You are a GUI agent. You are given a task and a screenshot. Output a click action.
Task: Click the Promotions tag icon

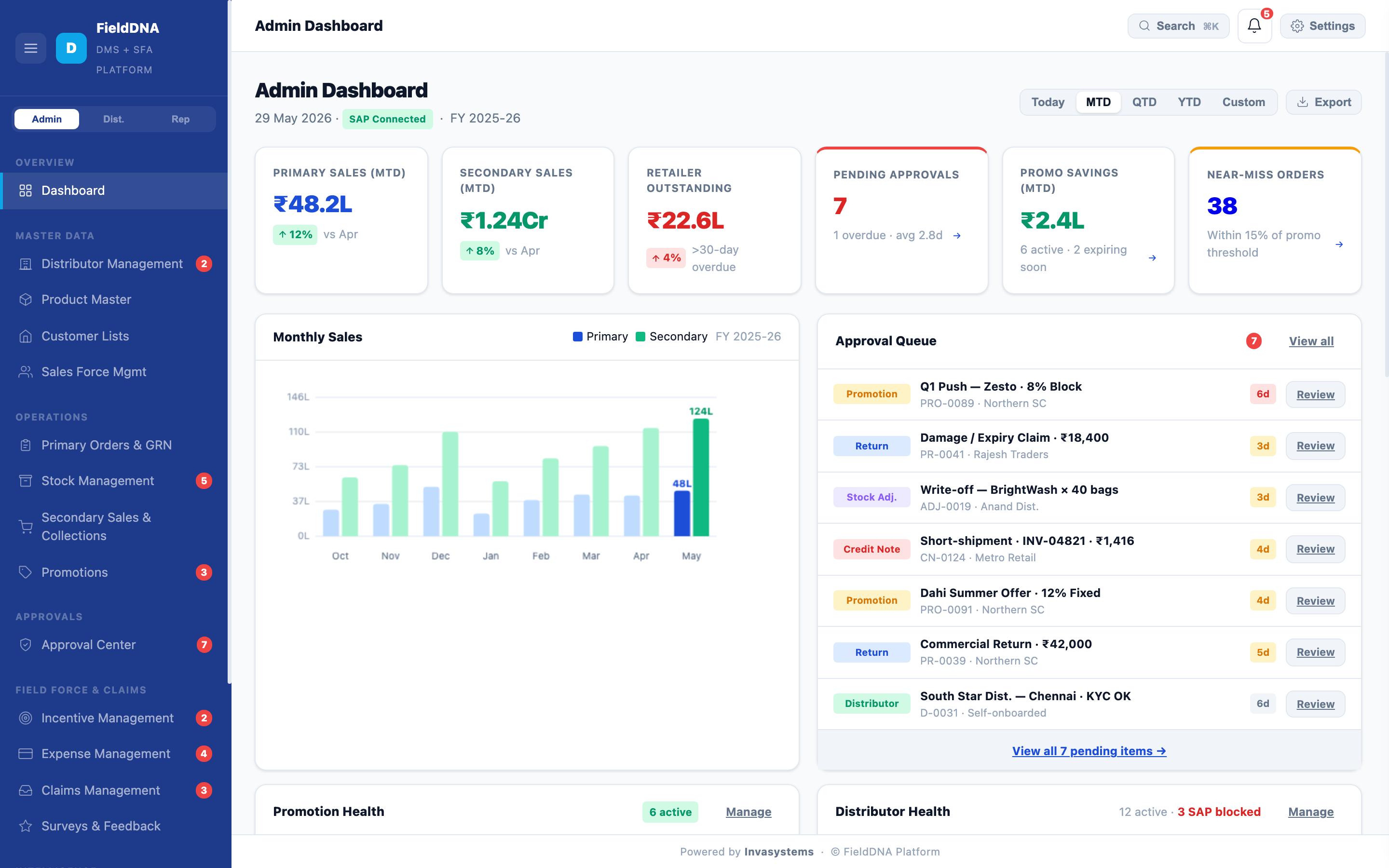pos(25,572)
